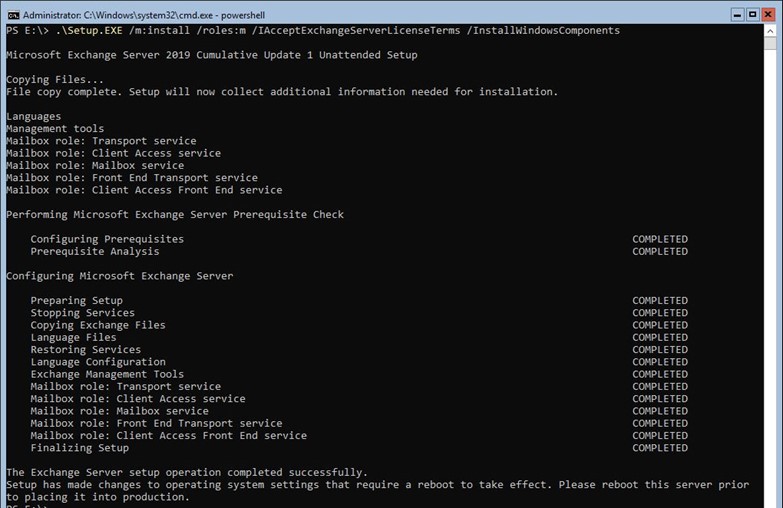This screenshot has height=508, width=783.
Task: Click the 'to placing it into production.' line
Action: (98, 497)
